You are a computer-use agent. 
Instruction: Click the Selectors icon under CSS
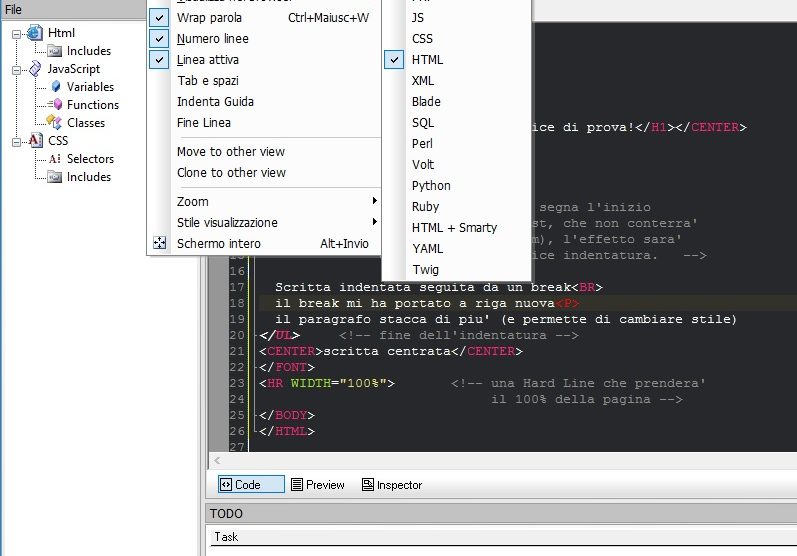point(55,159)
